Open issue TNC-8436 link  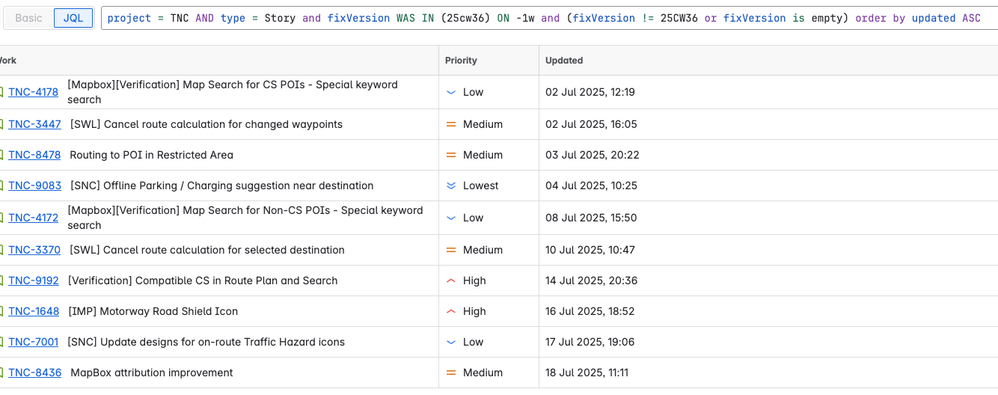(35, 373)
